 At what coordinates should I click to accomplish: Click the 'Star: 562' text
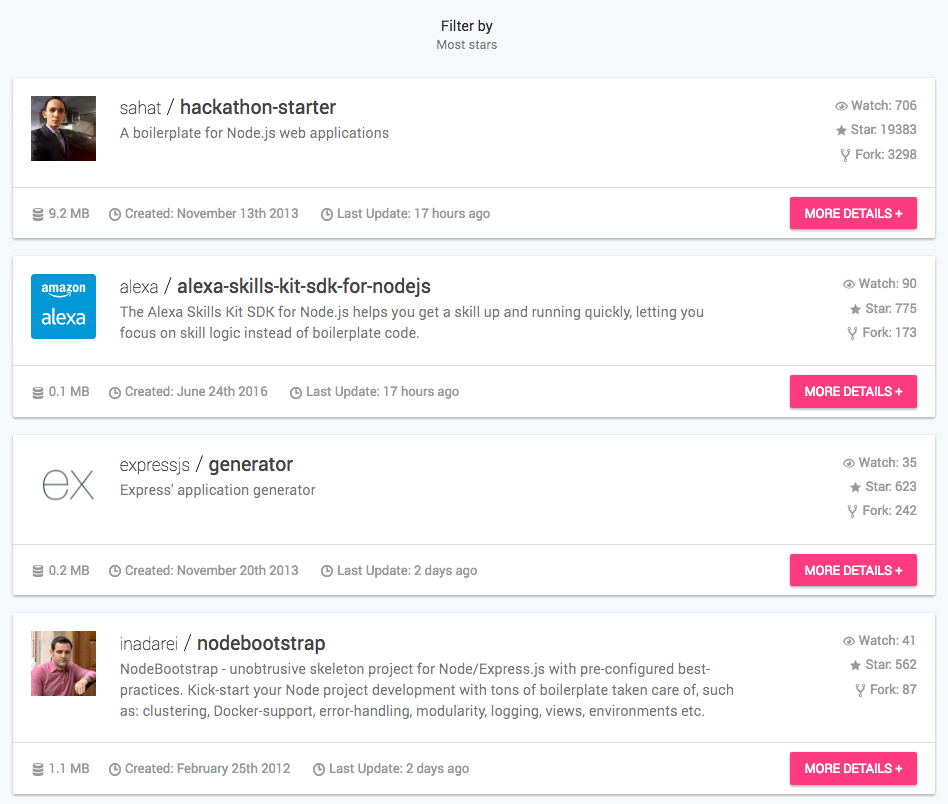[x=891, y=665]
